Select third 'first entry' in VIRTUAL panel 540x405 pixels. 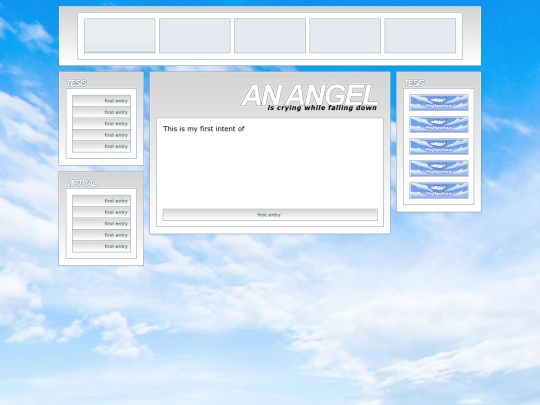point(101,224)
